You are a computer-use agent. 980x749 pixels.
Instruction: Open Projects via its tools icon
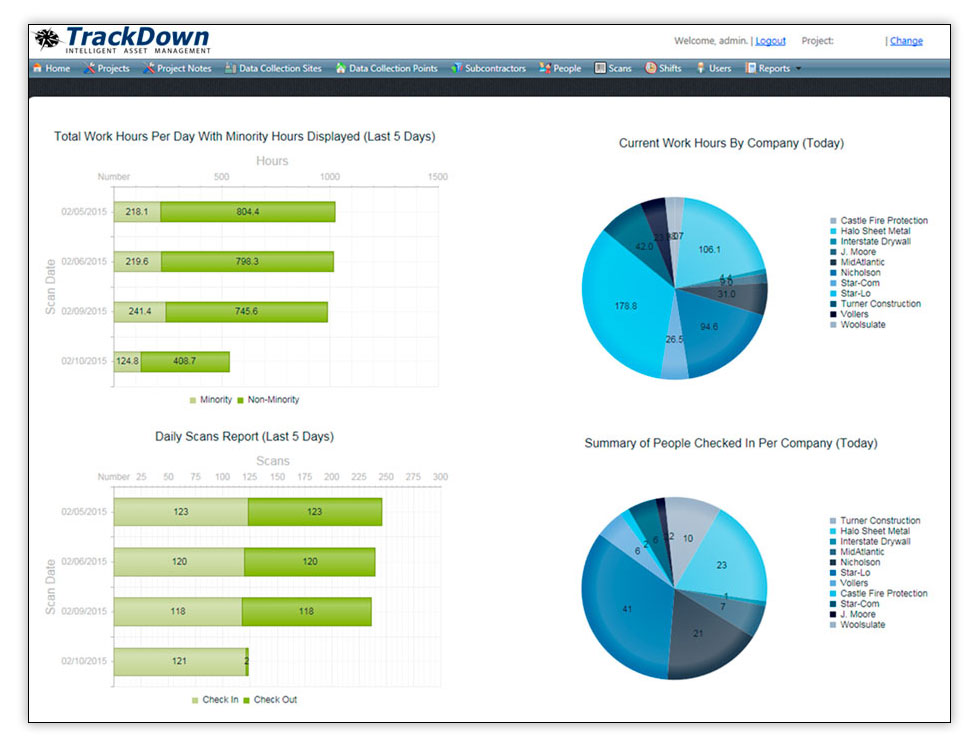point(89,68)
